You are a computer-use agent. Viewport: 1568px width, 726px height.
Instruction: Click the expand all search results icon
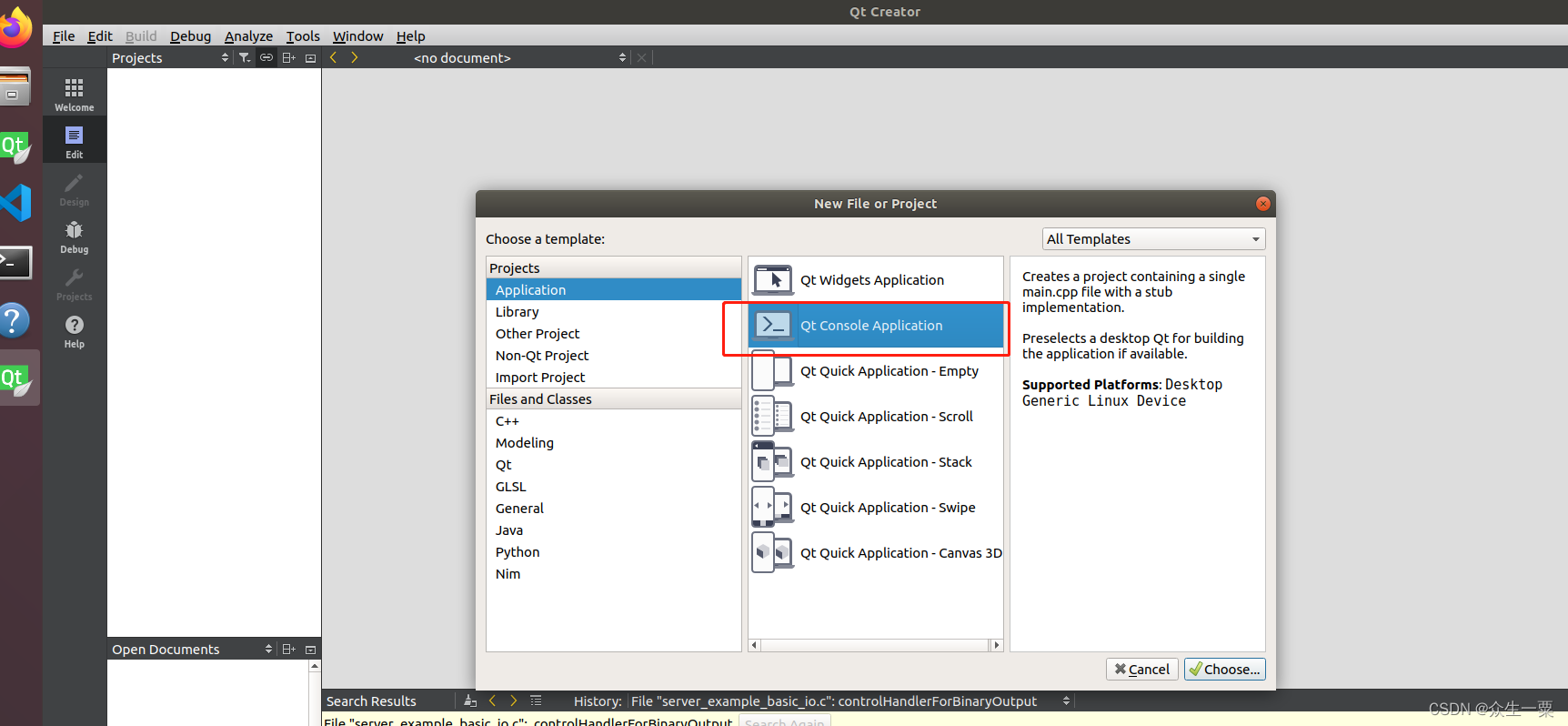[x=536, y=701]
